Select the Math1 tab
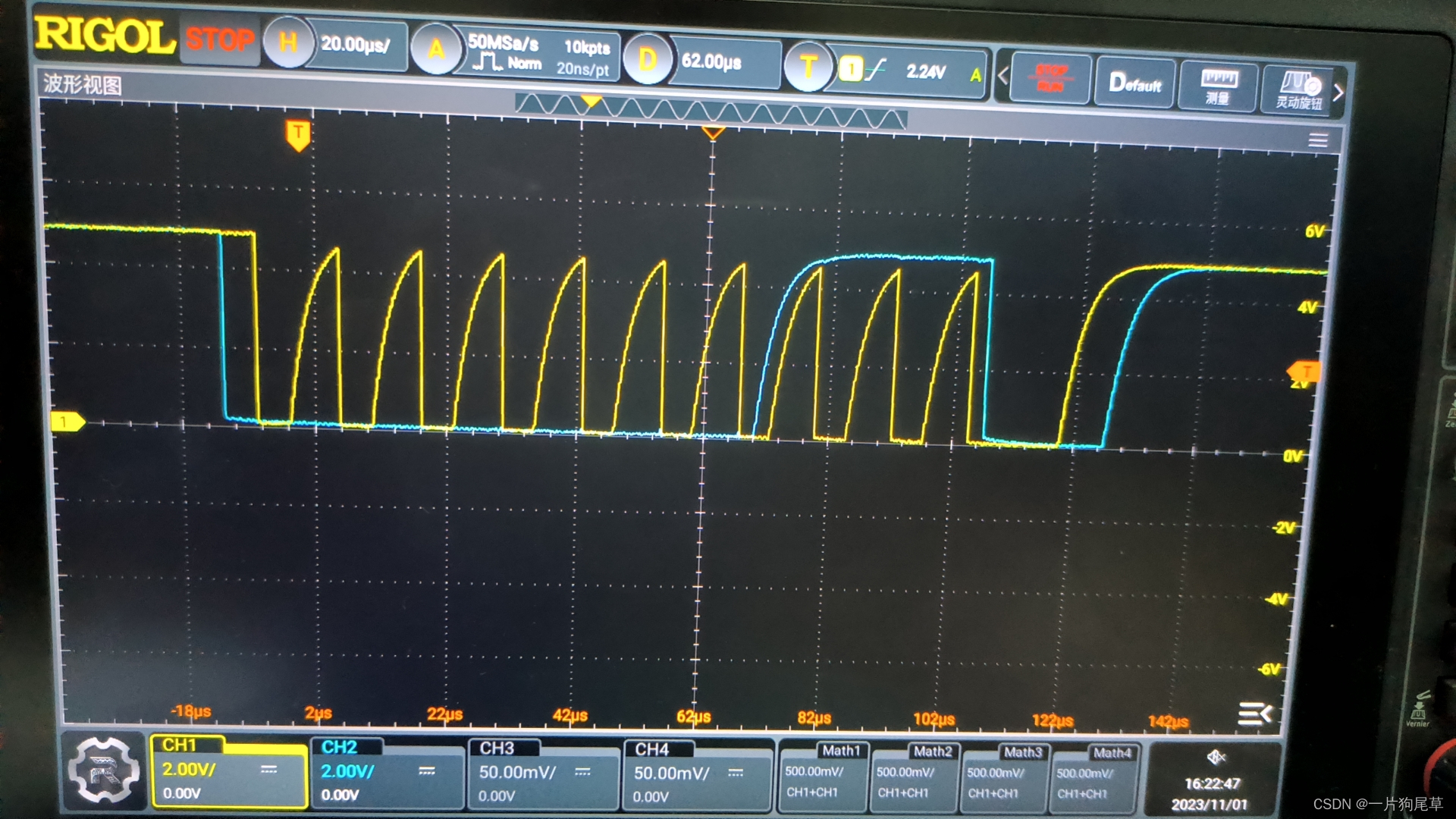Viewport: 1456px width, 819px height. 841,751
